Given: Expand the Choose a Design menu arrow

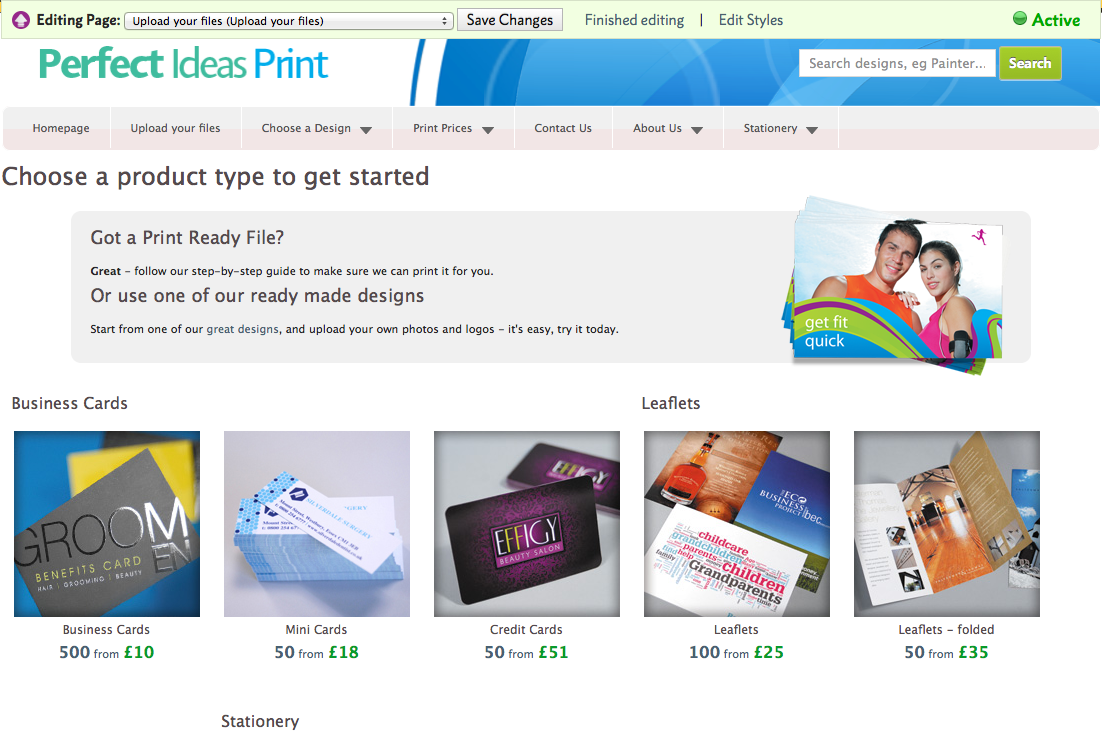Looking at the screenshot, I should (x=366, y=130).
